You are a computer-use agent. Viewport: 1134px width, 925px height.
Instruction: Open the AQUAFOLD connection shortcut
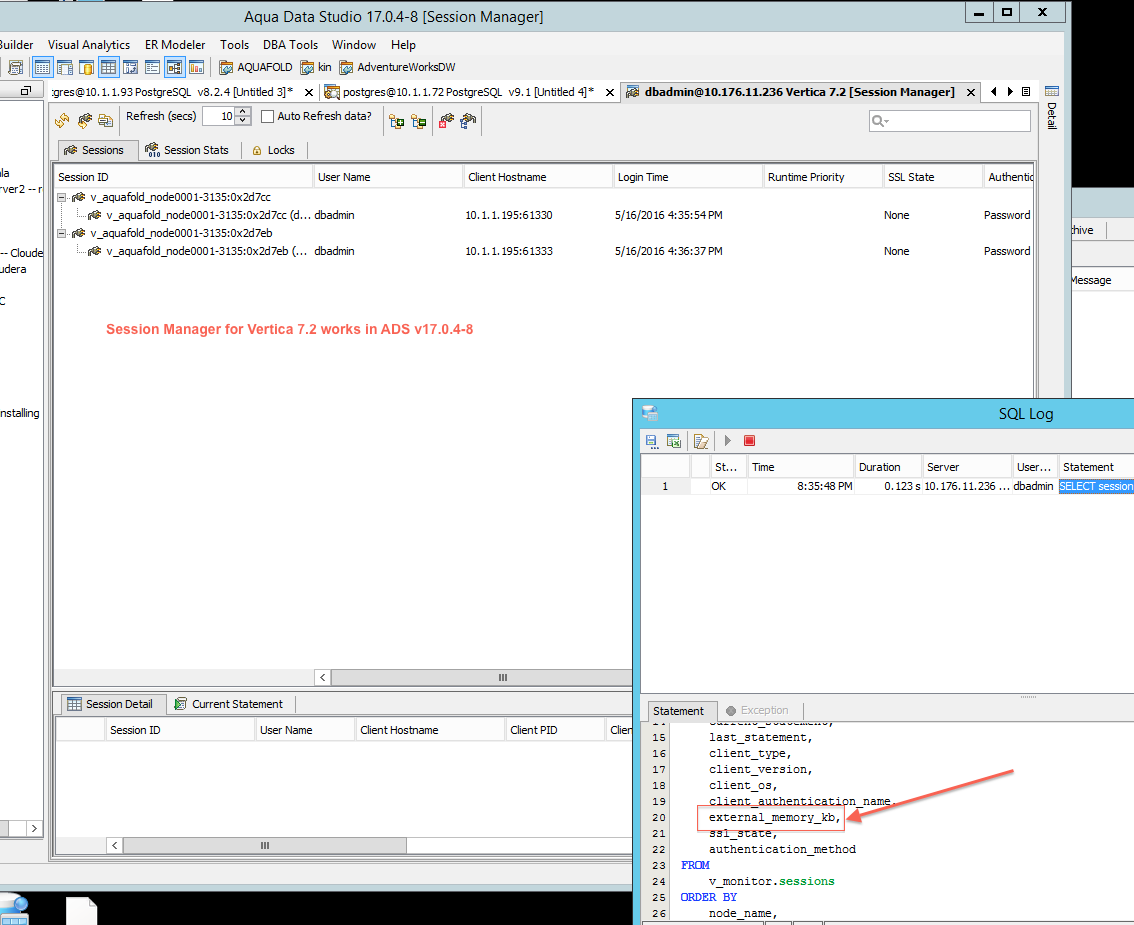[255, 67]
